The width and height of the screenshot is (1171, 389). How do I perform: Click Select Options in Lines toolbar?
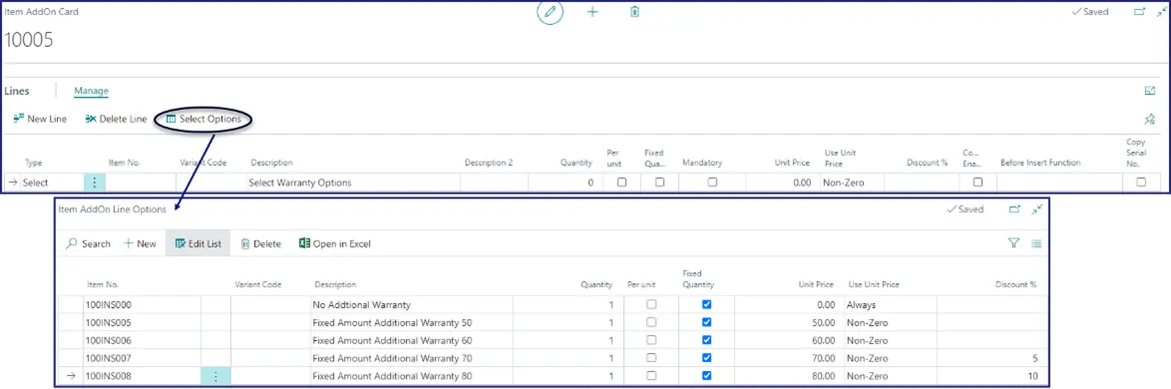(203, 119)
